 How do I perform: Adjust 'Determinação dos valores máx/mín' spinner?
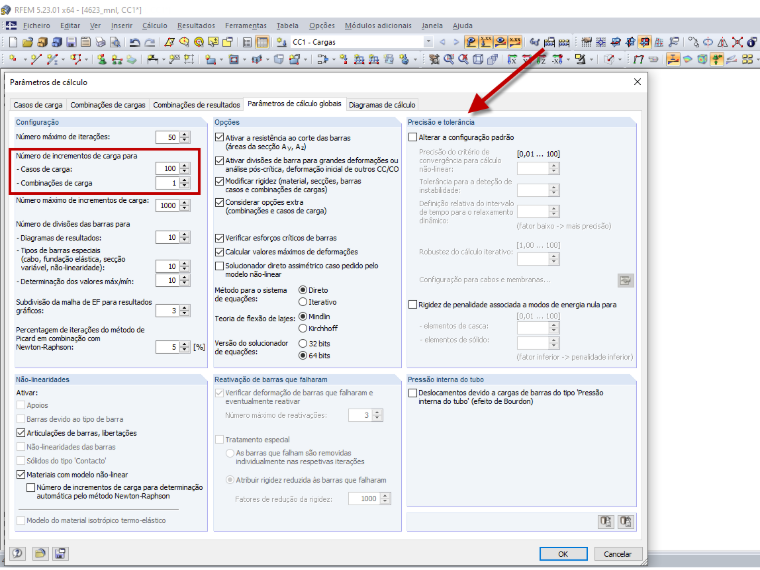point(185,281)
